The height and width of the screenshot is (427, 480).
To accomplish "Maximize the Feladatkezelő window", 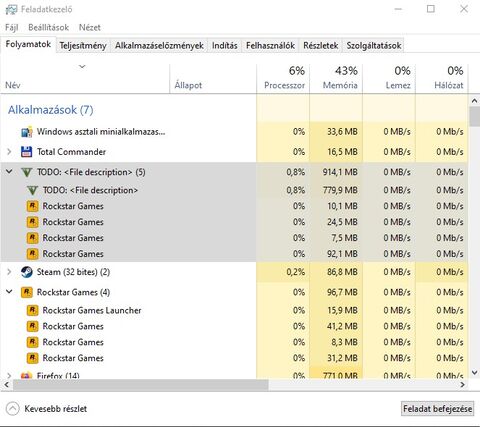I will tap(431, 9).
